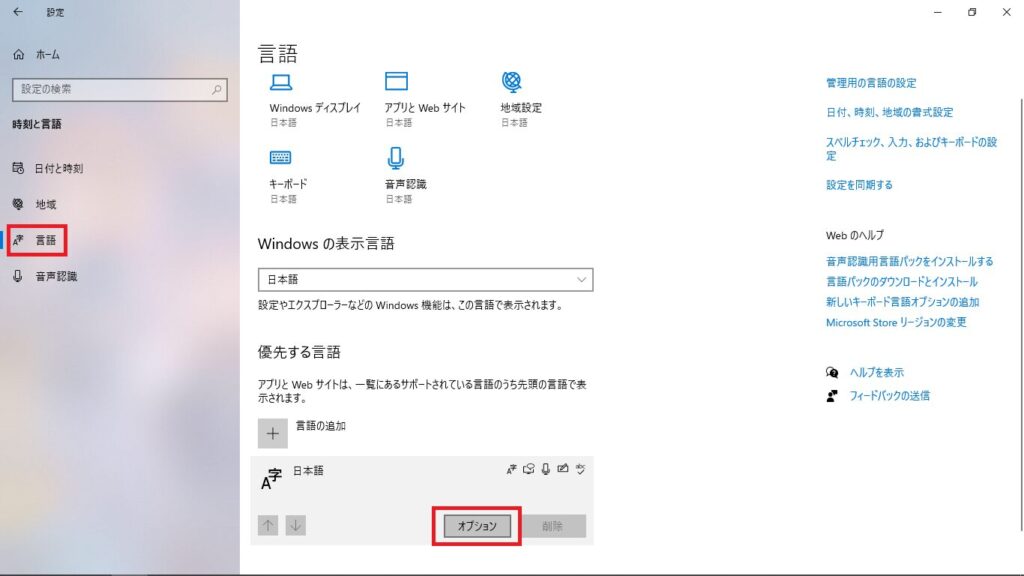The image size is (1024, 576).
Task: Click the text-to-speech feature icon on 日本語 row
Action: coord(528,469)
